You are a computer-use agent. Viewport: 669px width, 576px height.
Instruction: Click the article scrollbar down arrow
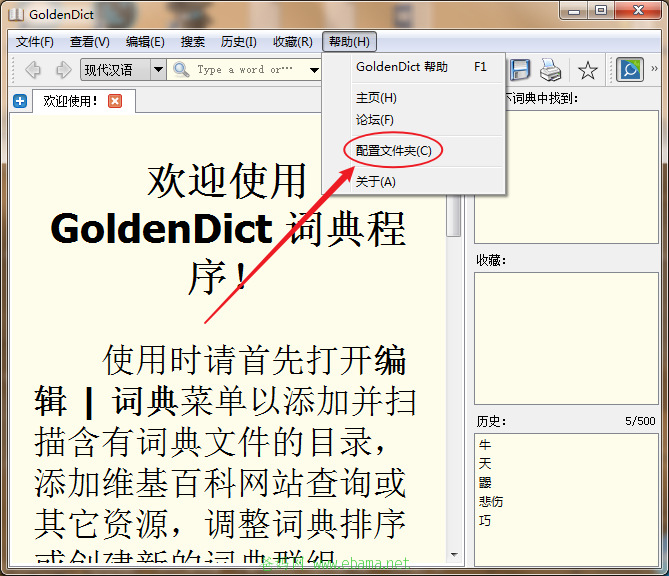[x=454, y=555]
